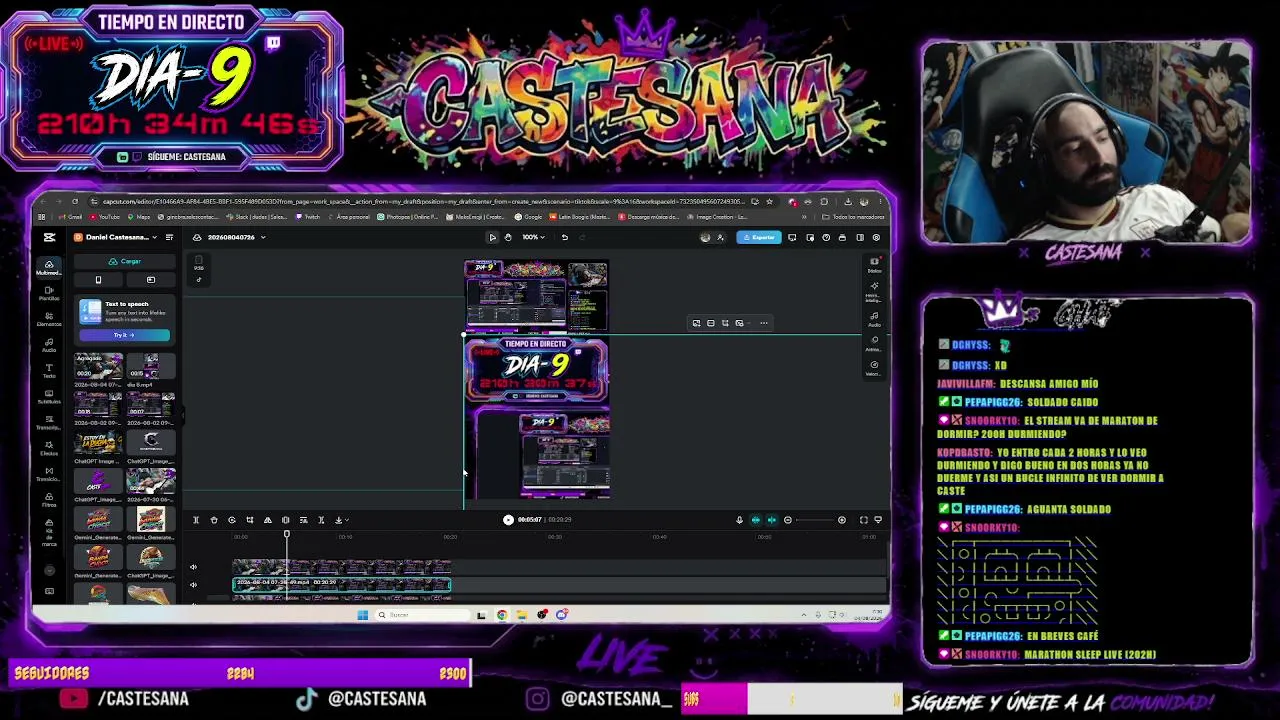Image resolution: width=1280 pixels, height=720 pixels.
Task: Toggle the first highlighted timeline snap button
Action: 756,520
